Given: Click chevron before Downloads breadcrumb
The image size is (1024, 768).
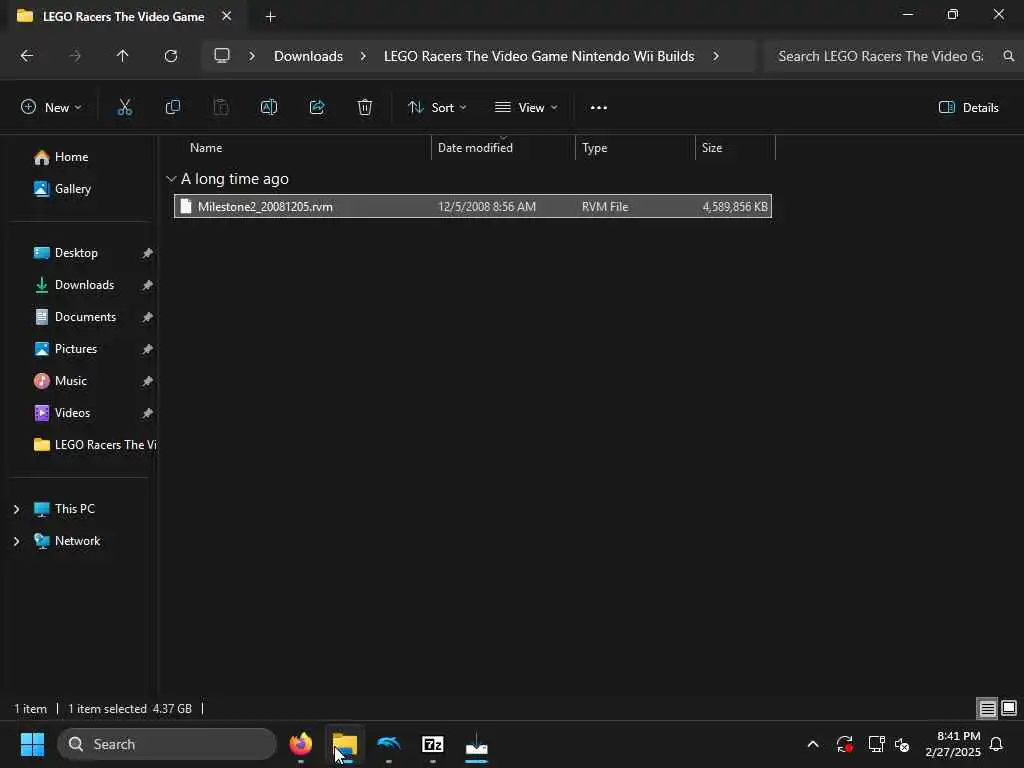Looking at the screenshot, I should (x=251, y=56).
